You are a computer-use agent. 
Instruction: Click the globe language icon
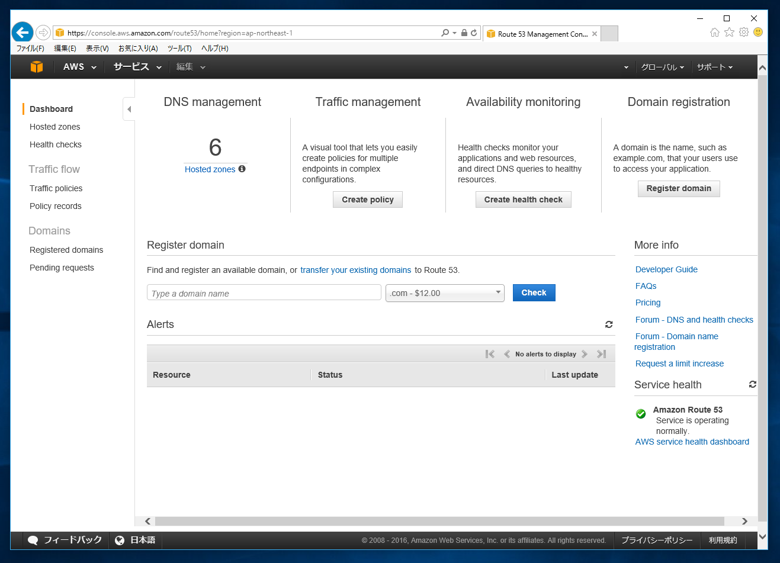(119, 540)
